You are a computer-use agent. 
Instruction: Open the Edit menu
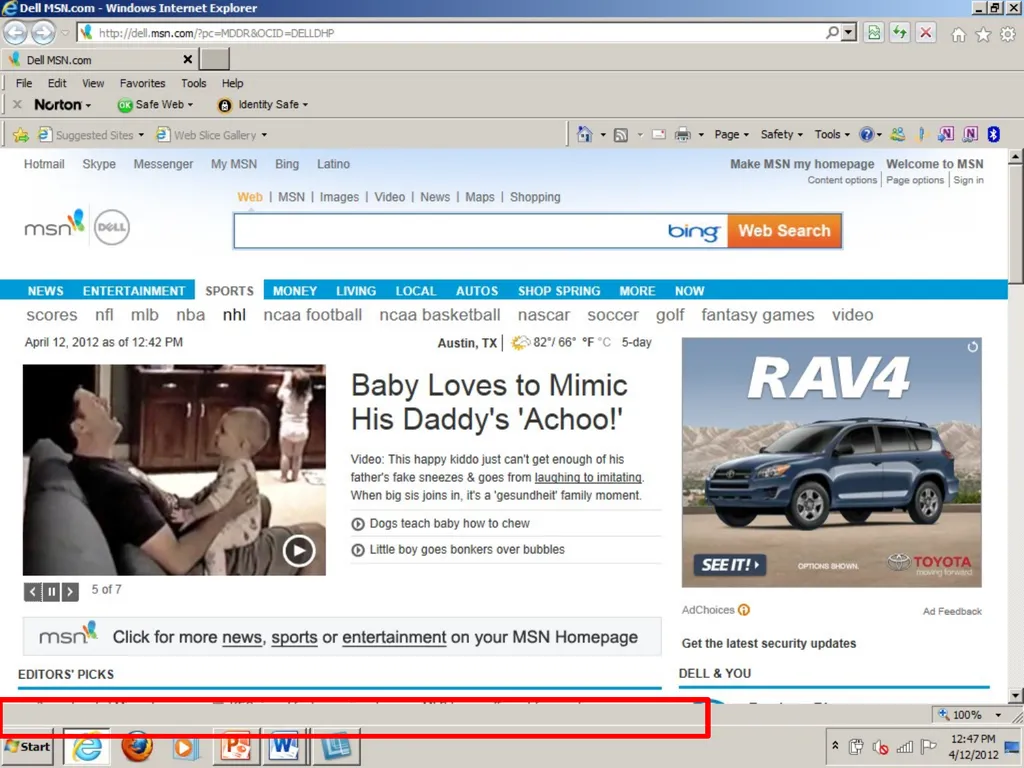pyautogui.click(x=57, y=83)
